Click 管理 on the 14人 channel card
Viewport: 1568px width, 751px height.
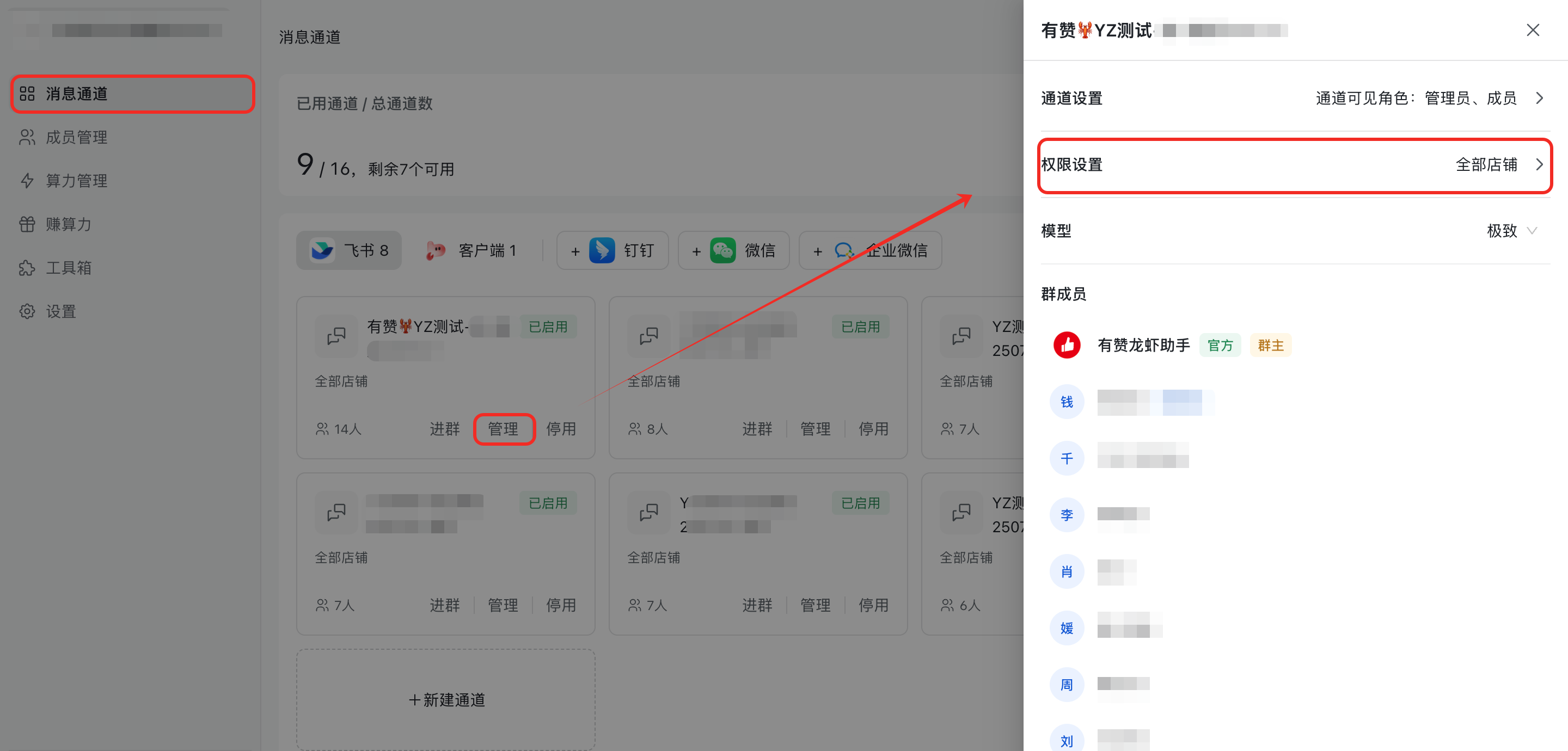tap(504, 429)
